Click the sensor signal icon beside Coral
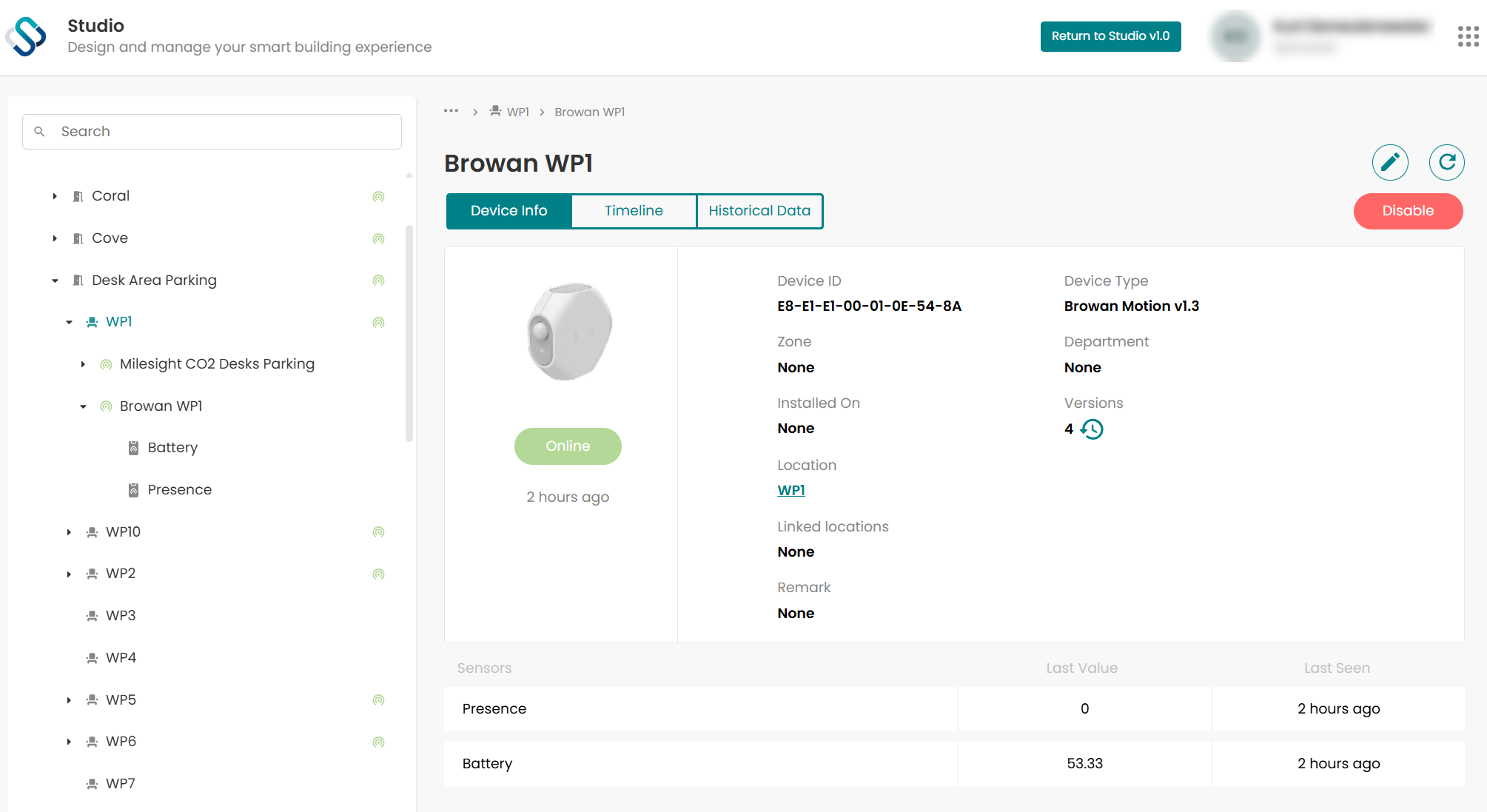This screenshot has height=812, width=1487. click(x=378, y=196)
